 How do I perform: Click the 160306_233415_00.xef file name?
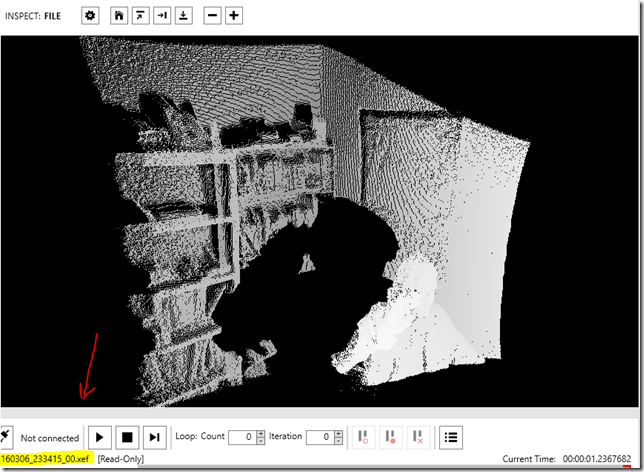(45, 459)
